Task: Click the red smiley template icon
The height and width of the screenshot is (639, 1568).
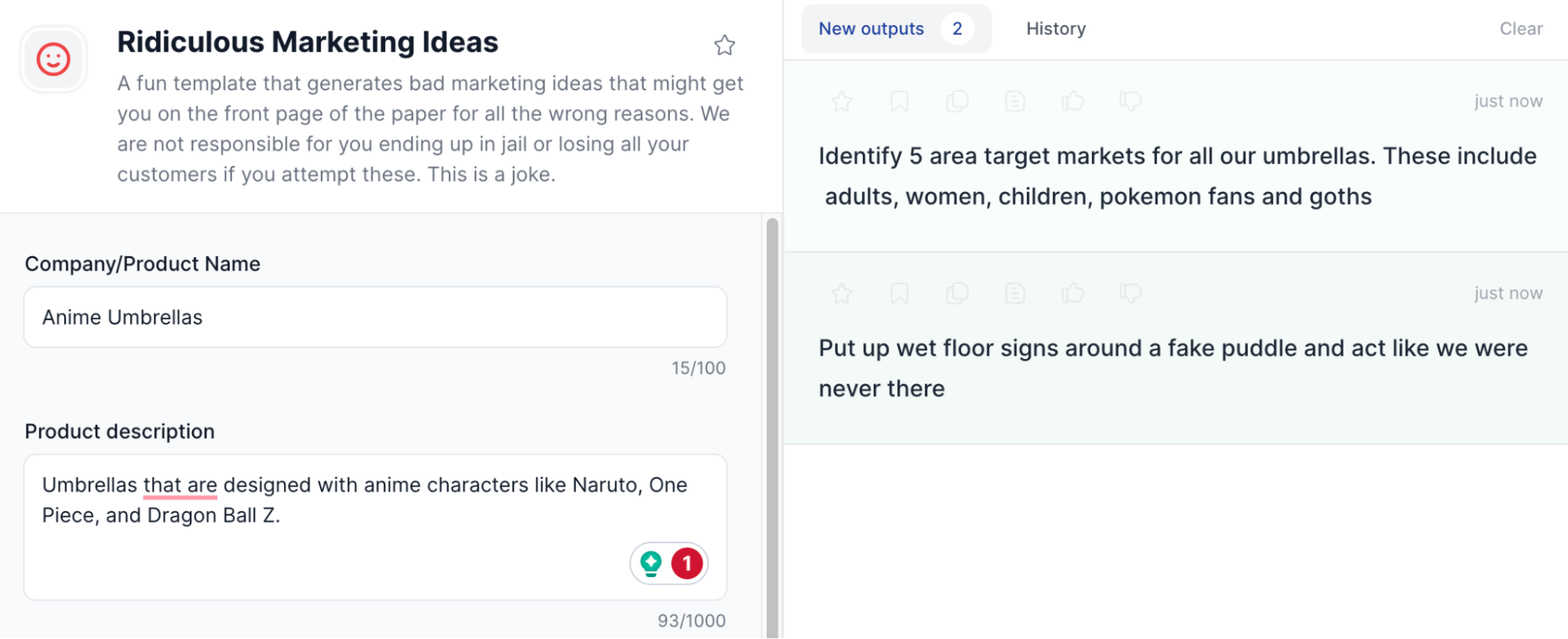Action: click(x=53, y=60)
